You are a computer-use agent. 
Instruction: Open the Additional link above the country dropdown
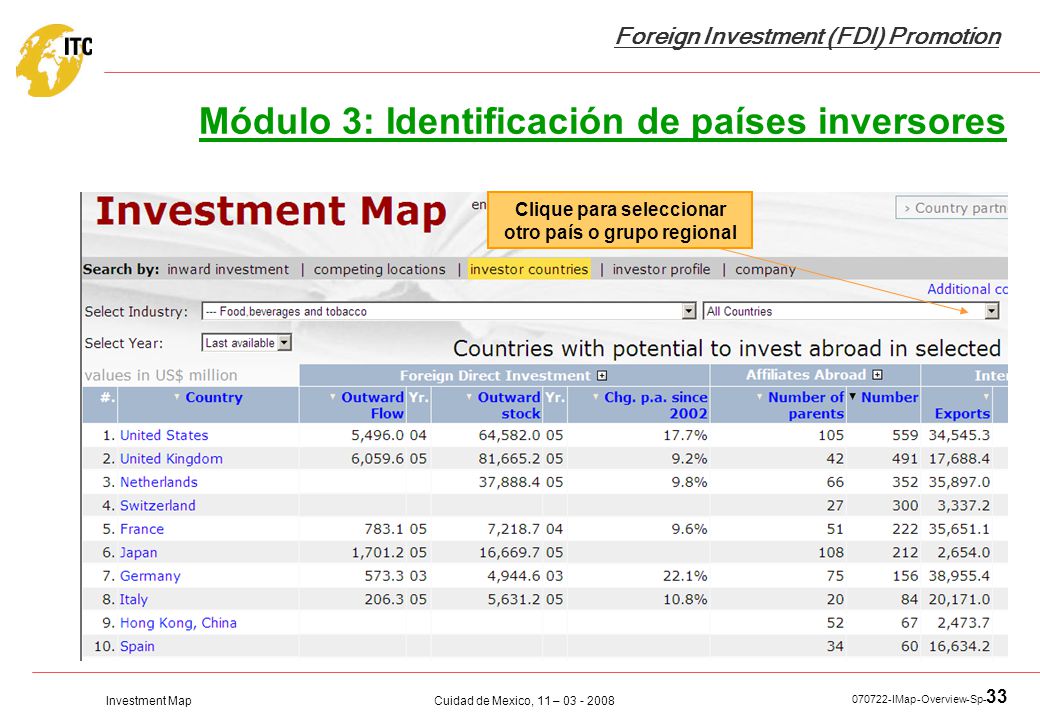click(x=967, y=289)
